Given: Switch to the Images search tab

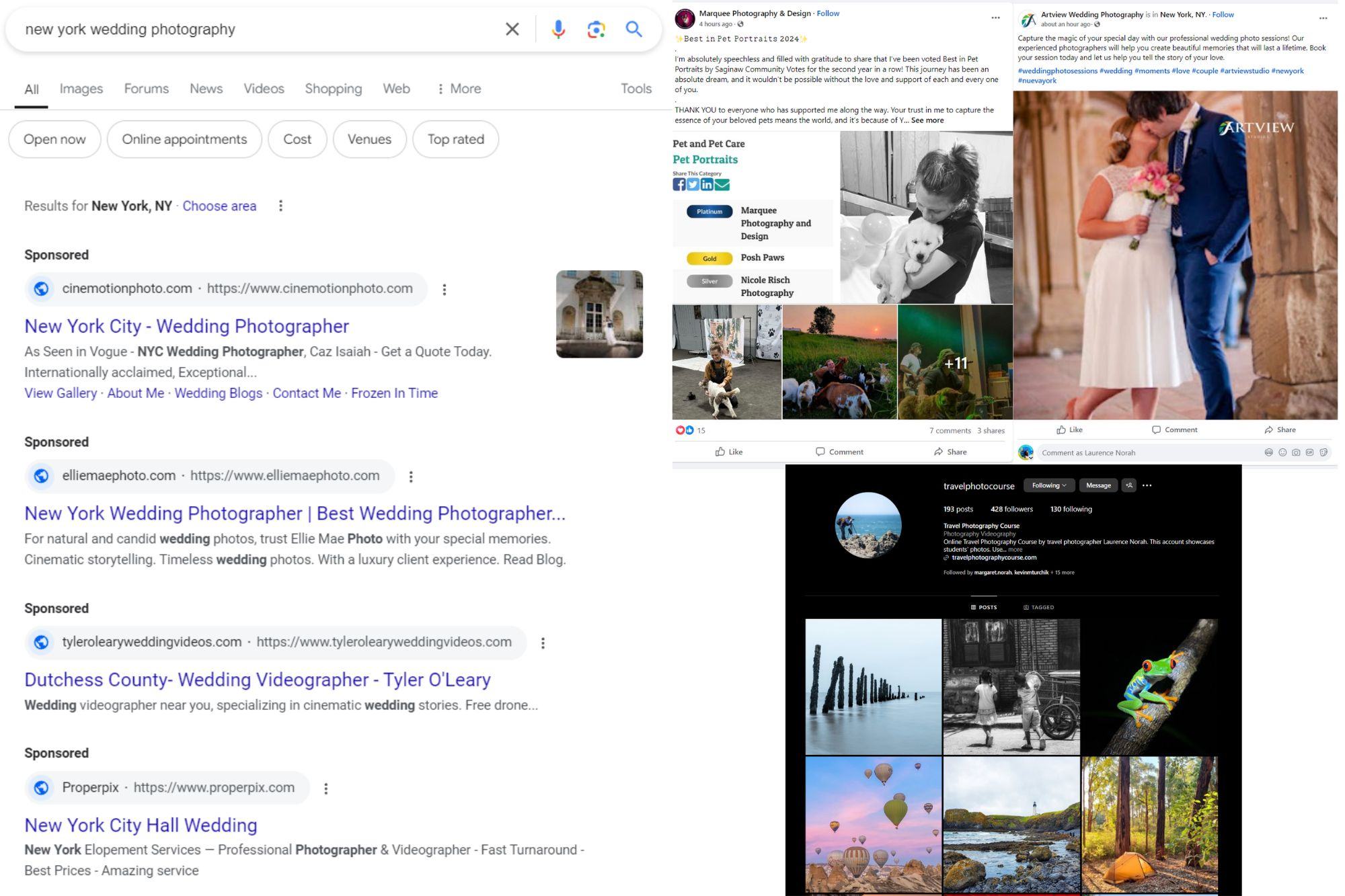Looking at the screenshot, I should (x=81, y=89).
